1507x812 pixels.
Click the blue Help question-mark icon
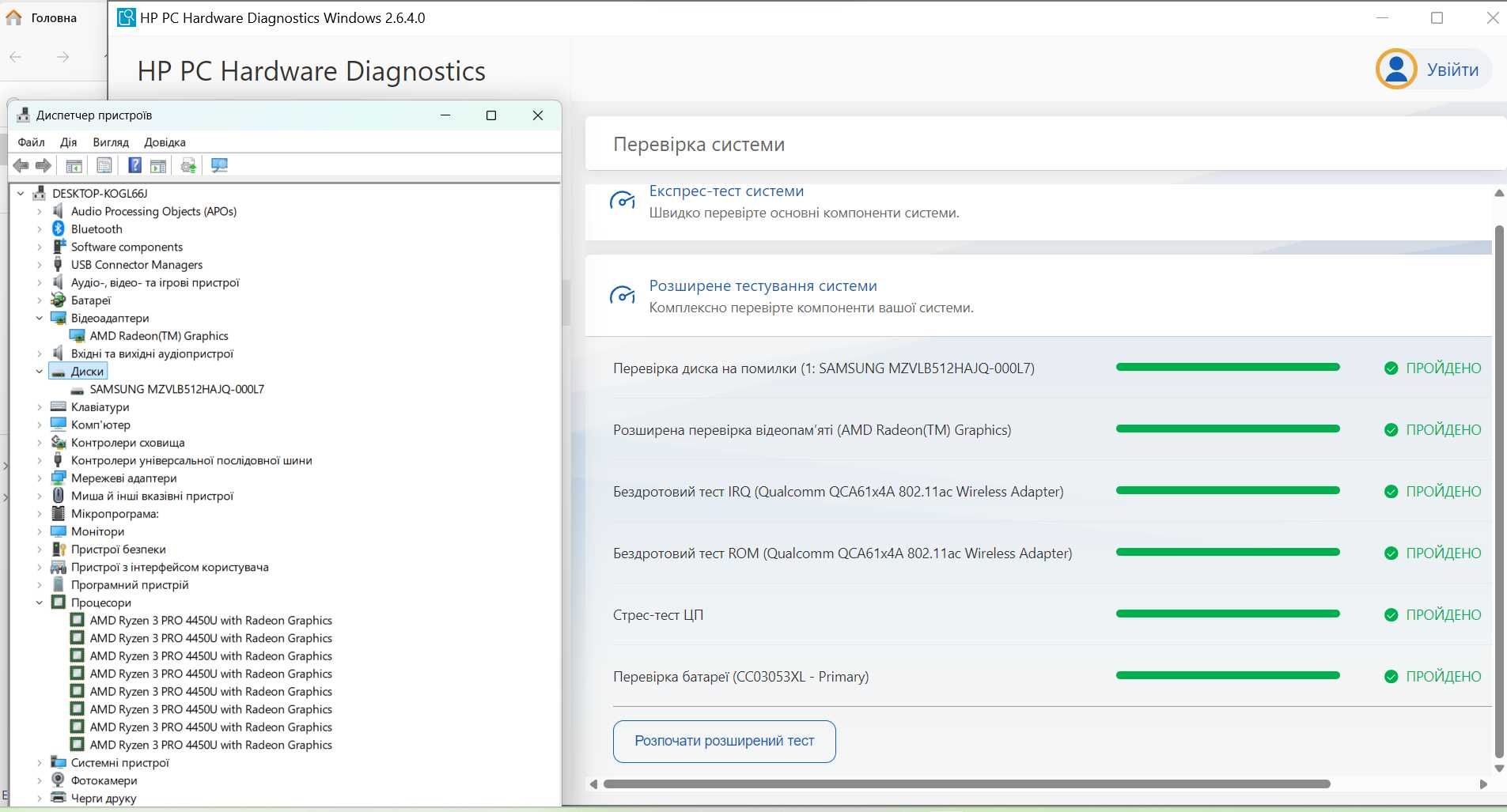pos(135,165)
